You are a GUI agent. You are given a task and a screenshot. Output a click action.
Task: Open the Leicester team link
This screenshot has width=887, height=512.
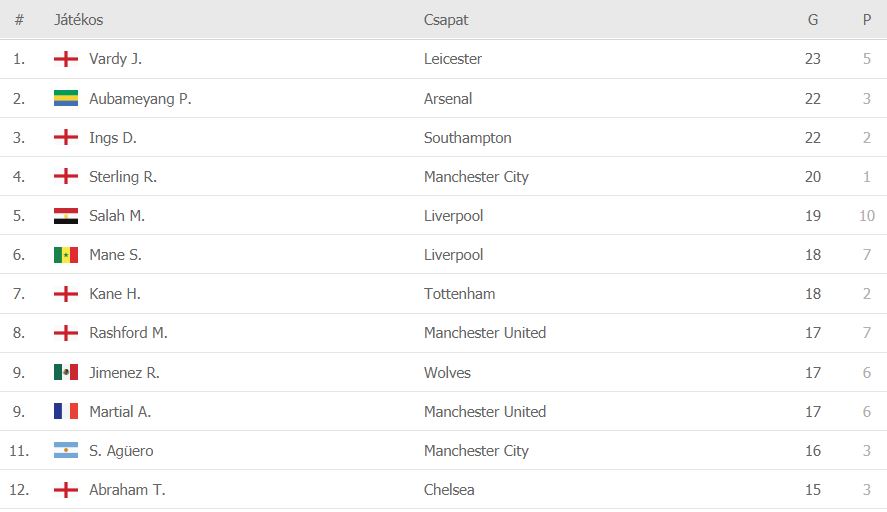coord(453,59)
